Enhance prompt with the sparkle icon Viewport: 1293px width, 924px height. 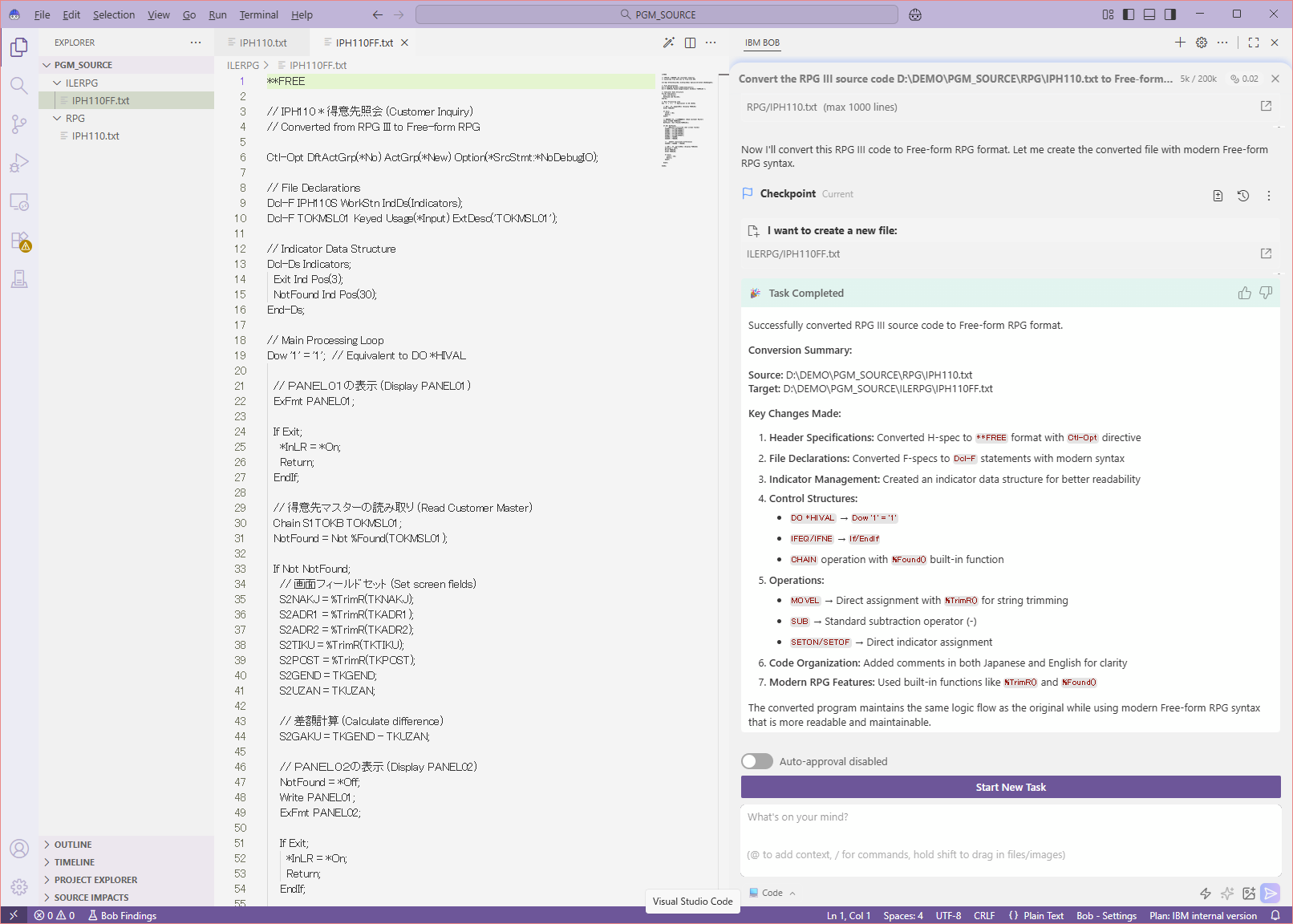click(x=1226, y=894)
